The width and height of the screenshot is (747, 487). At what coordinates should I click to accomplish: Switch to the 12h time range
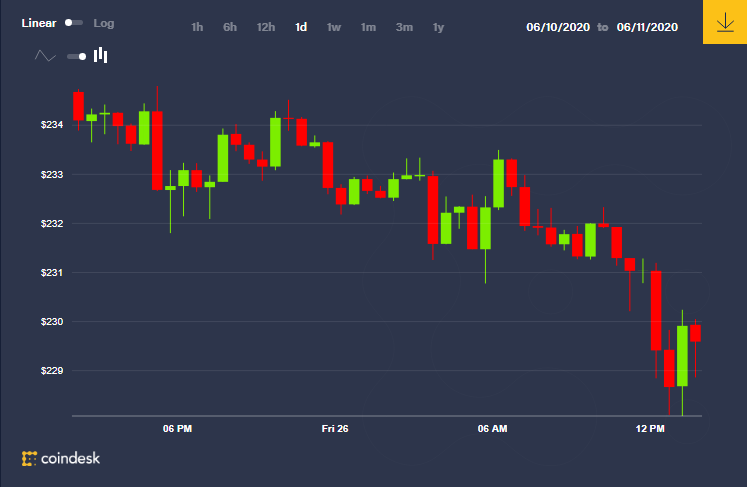pyautogui.click(x=266, y=27)
